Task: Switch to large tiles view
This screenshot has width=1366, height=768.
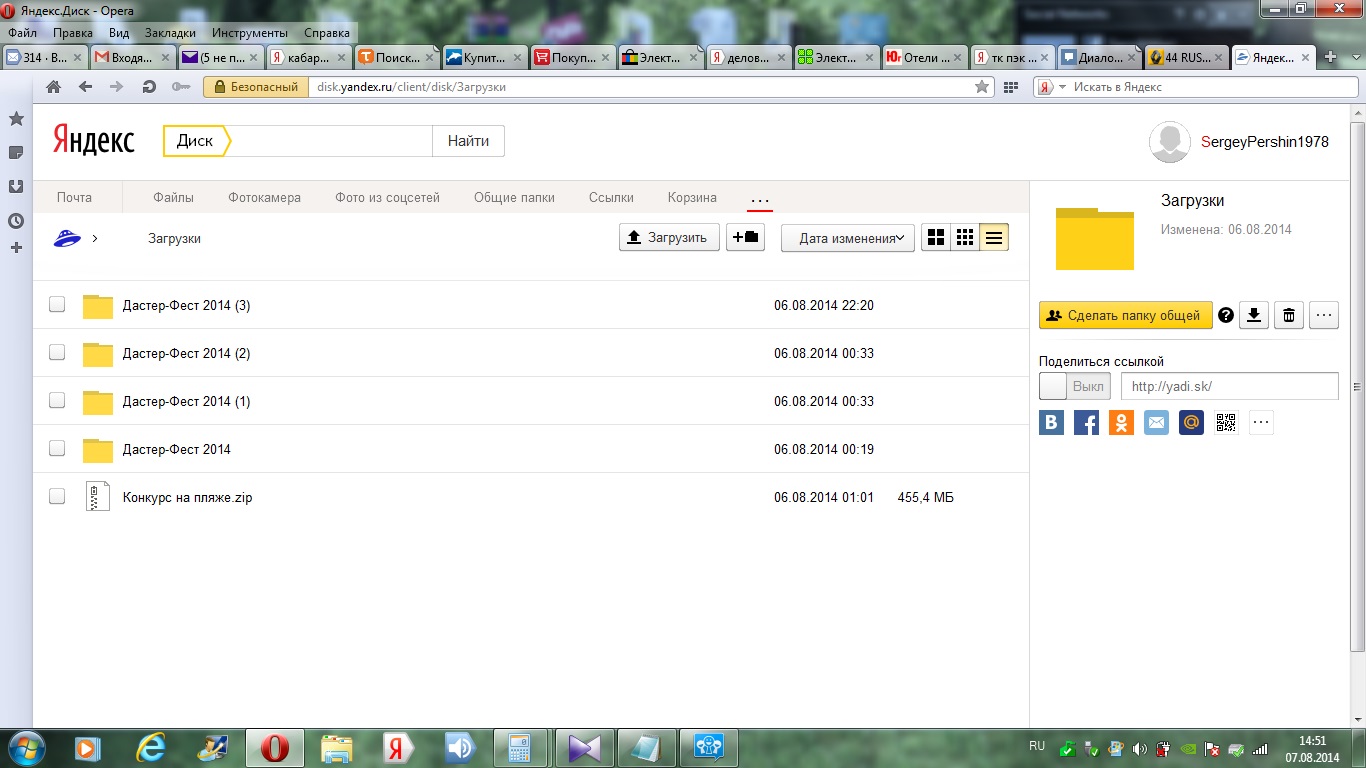Action: pyautogui.click(x=936, y=238)
